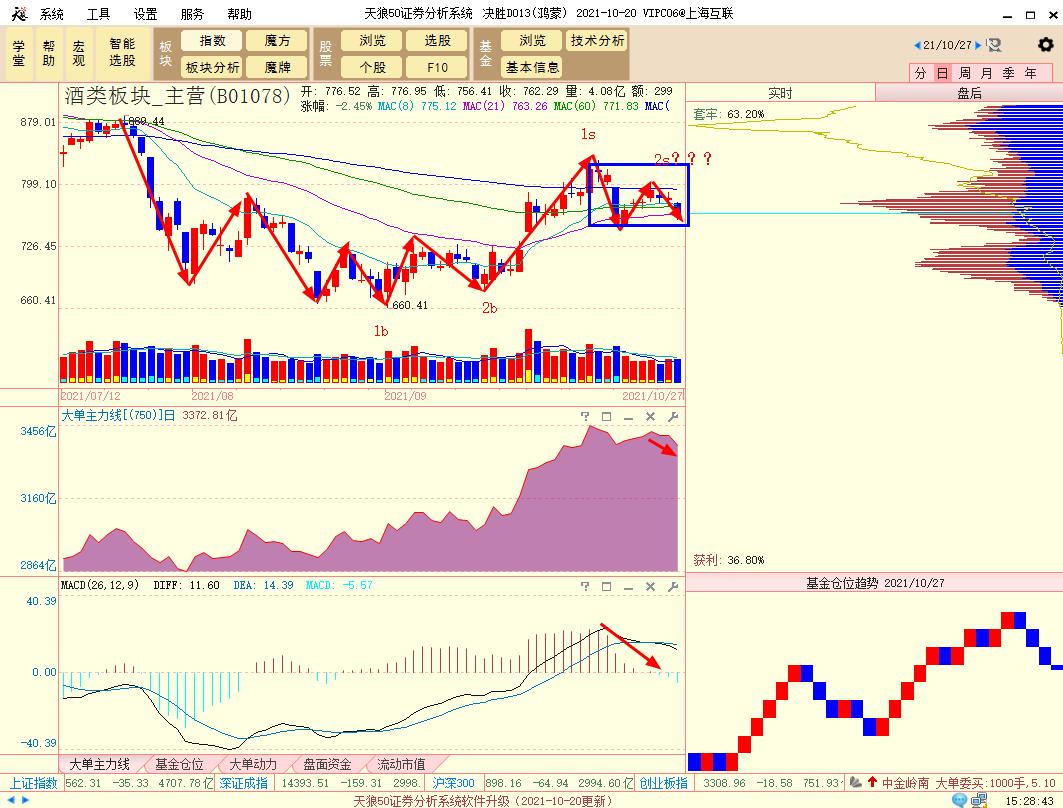Open the 学堂 toolbar button
This screenshot has height=808, width=1063.
tap(18, 54)
